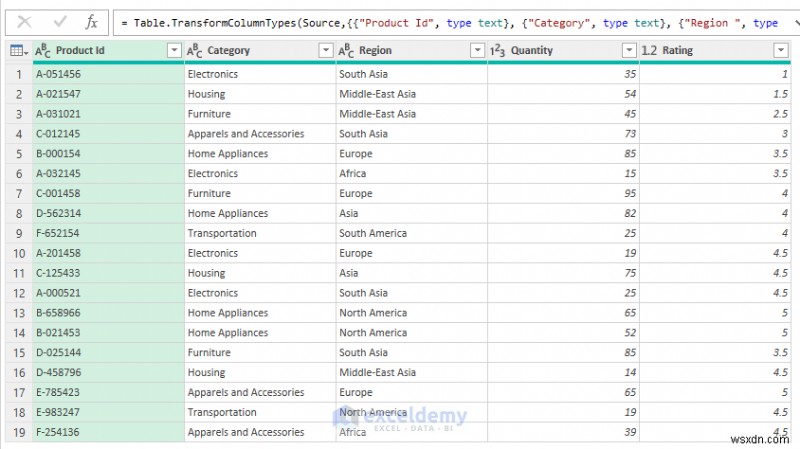
Task: Click Rating value 2.5 in row 3
Action: [780, 114]
